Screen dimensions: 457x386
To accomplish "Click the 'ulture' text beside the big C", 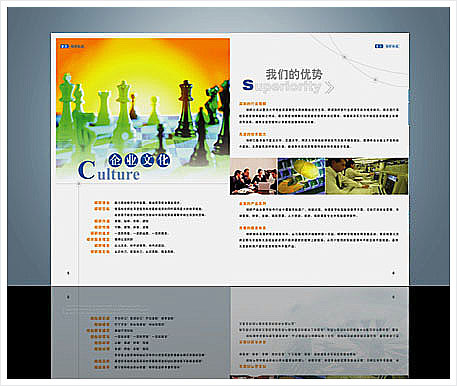I will pyautogui.click(x=119, y=174).
